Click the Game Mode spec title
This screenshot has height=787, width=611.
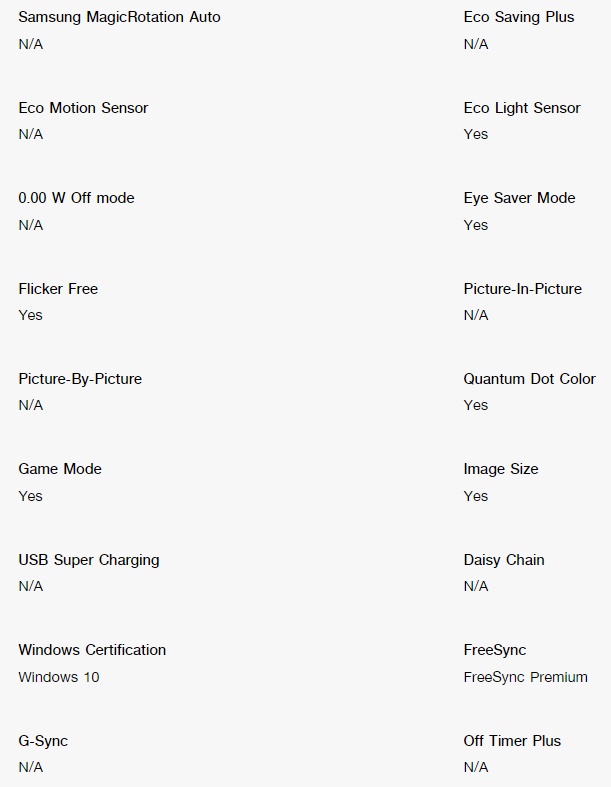60,469
